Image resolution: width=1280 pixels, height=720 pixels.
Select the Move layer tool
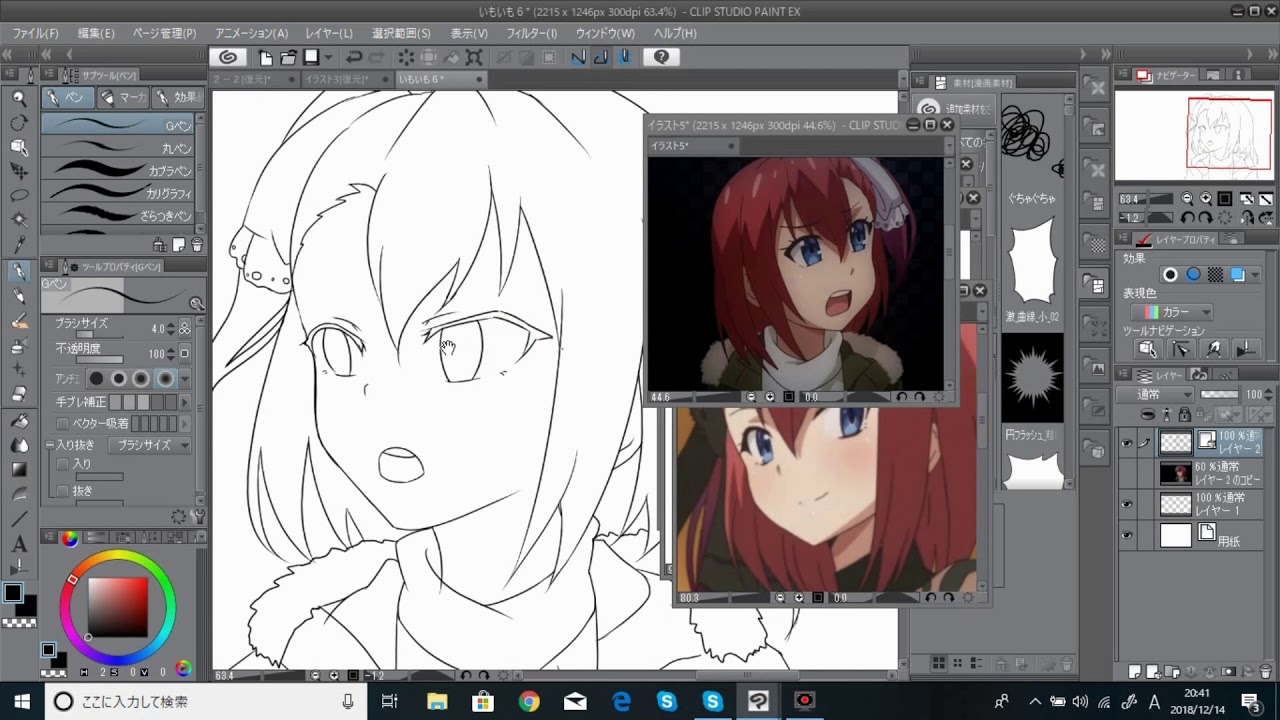[19, 171]
